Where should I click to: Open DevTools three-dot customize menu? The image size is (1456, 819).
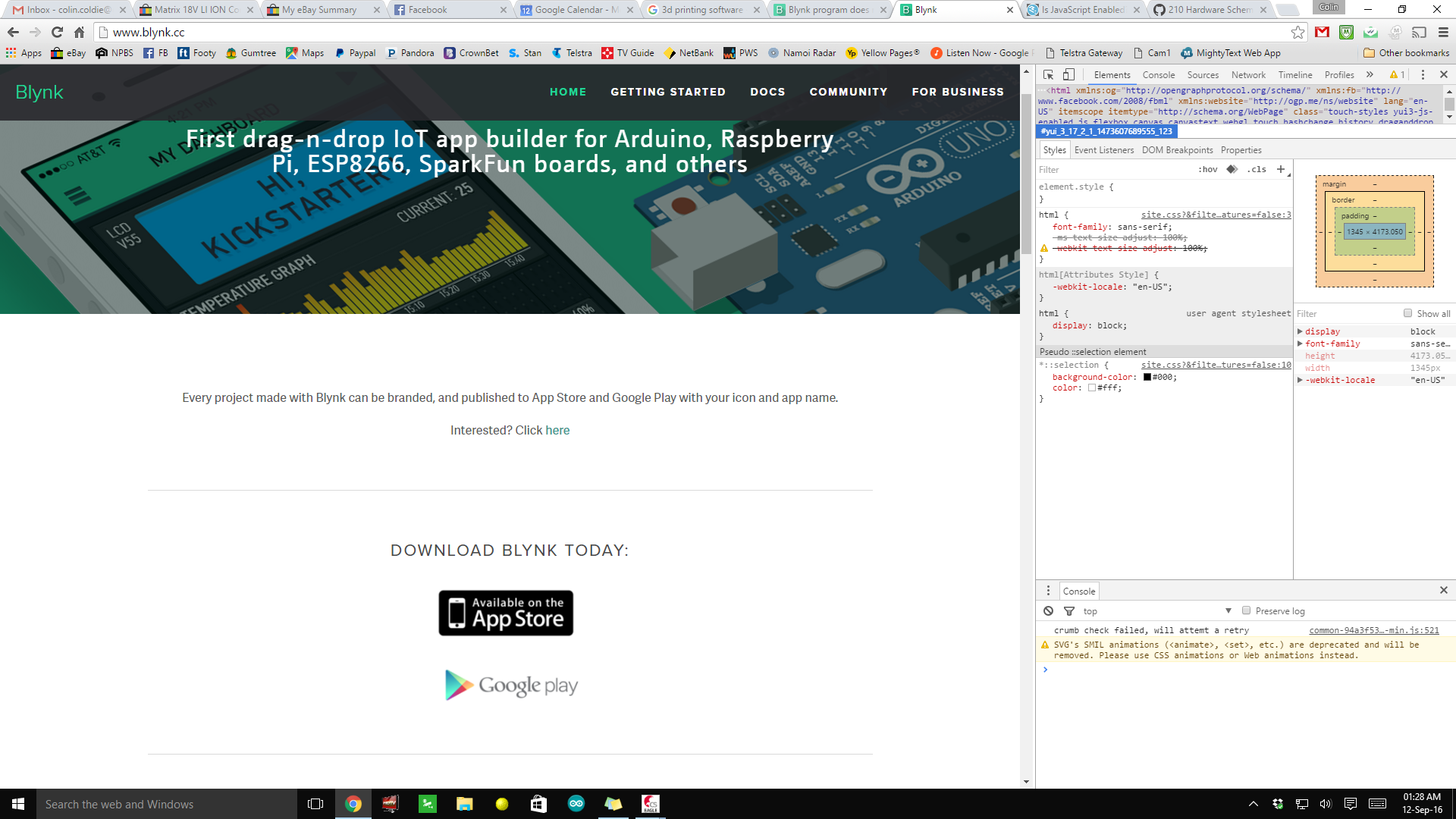(1423, 74)
